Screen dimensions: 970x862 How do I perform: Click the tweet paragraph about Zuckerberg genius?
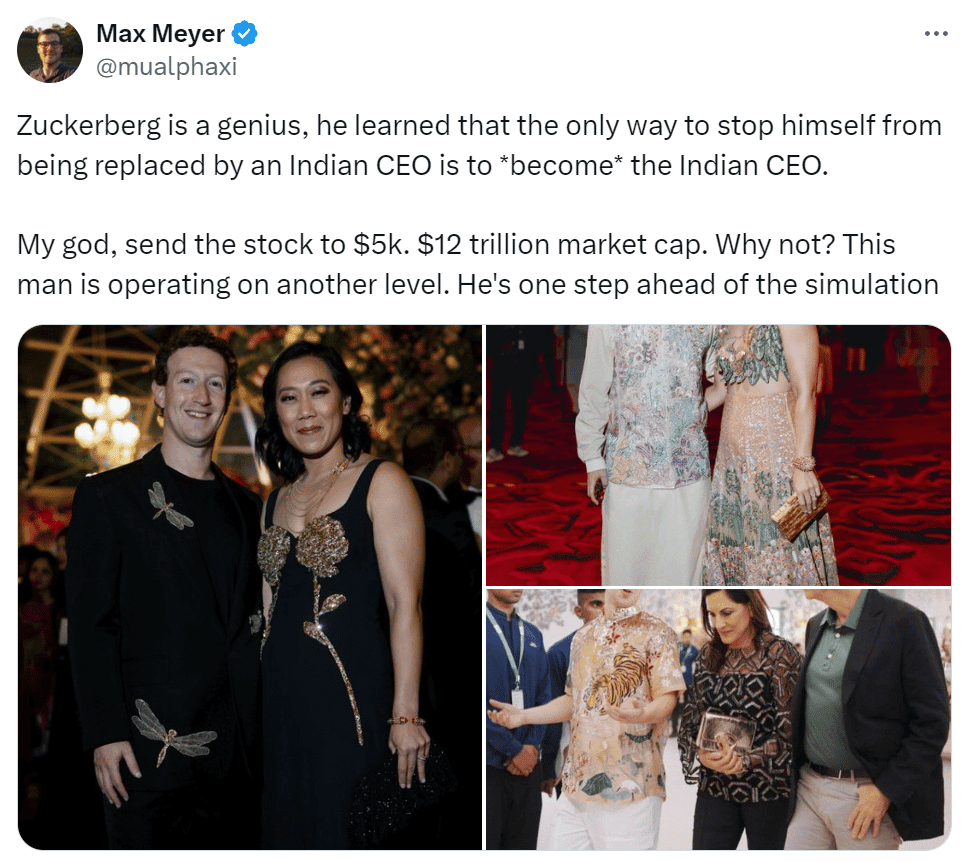[x=479, y=145]
